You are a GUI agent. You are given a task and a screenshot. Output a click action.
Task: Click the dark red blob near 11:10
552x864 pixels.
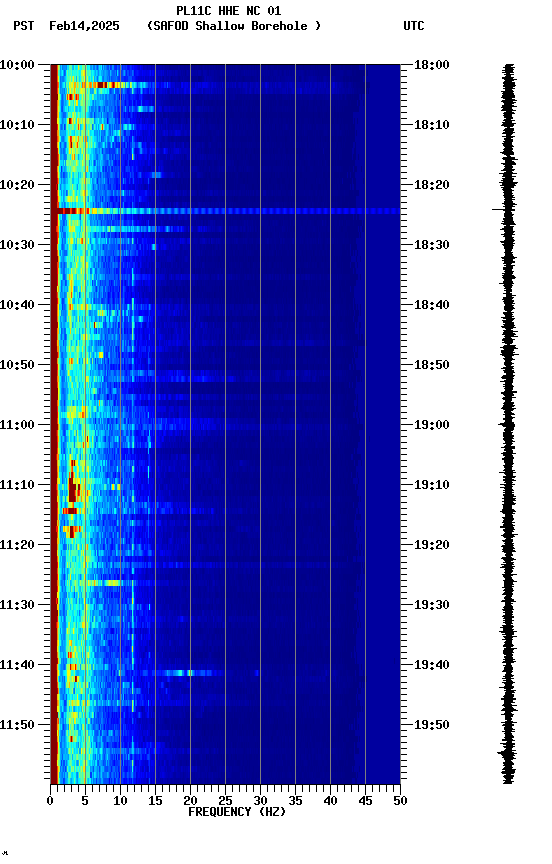click(x=72, y=490)
